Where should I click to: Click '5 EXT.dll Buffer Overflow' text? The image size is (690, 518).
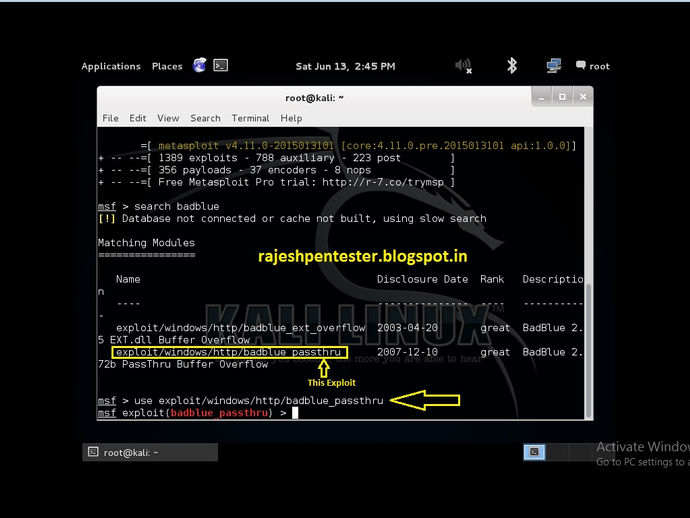coord(174,340)
